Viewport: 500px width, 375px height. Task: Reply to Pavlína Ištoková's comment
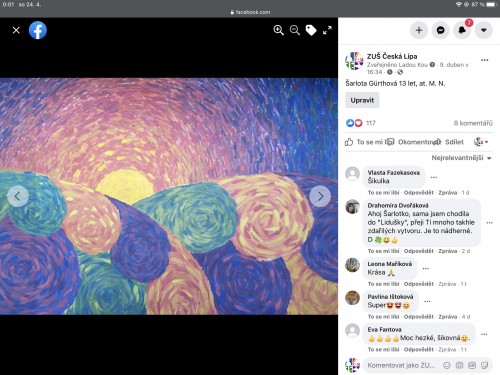click(419, 317)
